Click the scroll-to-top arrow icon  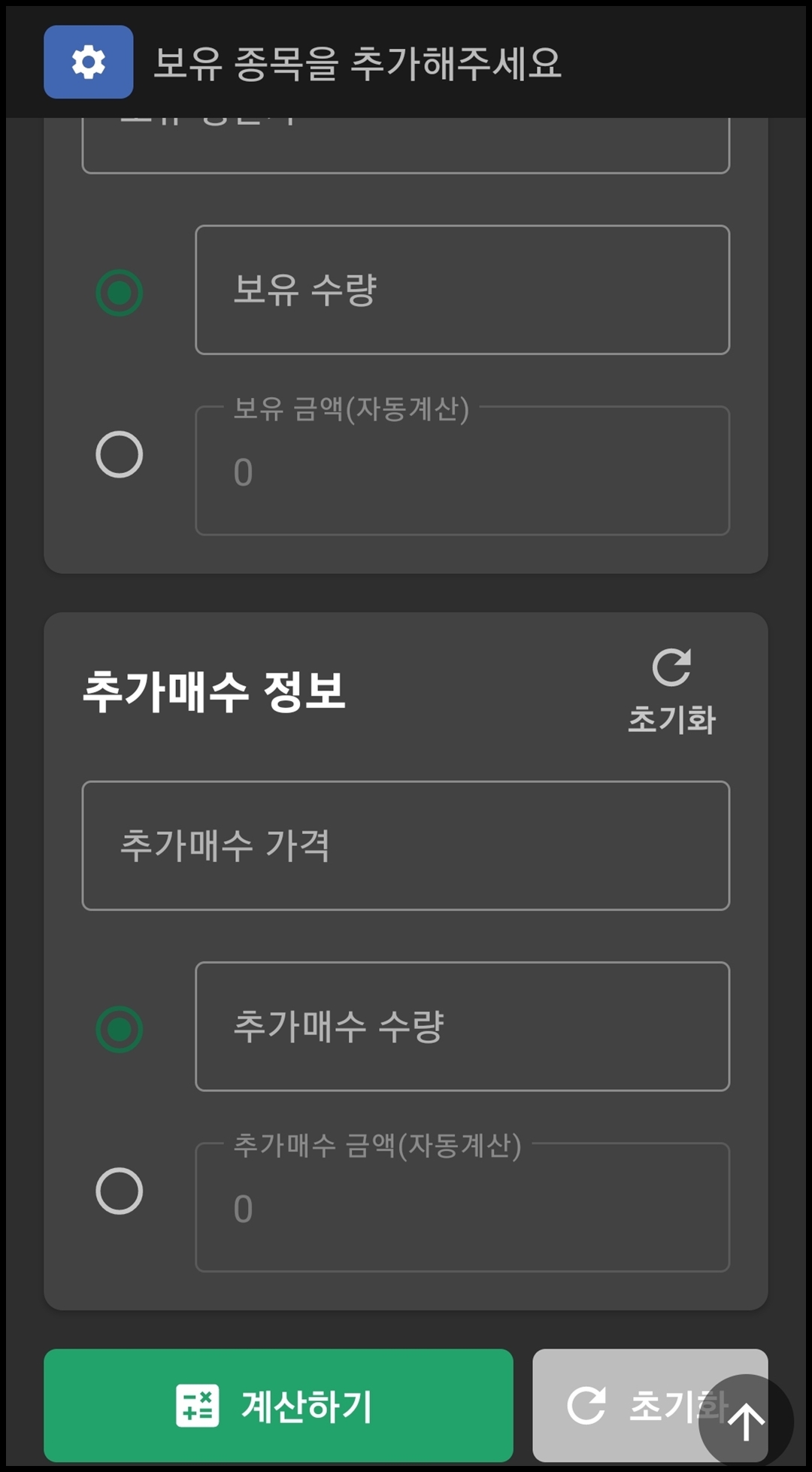pyautogui.click(x=746, y=1420)
